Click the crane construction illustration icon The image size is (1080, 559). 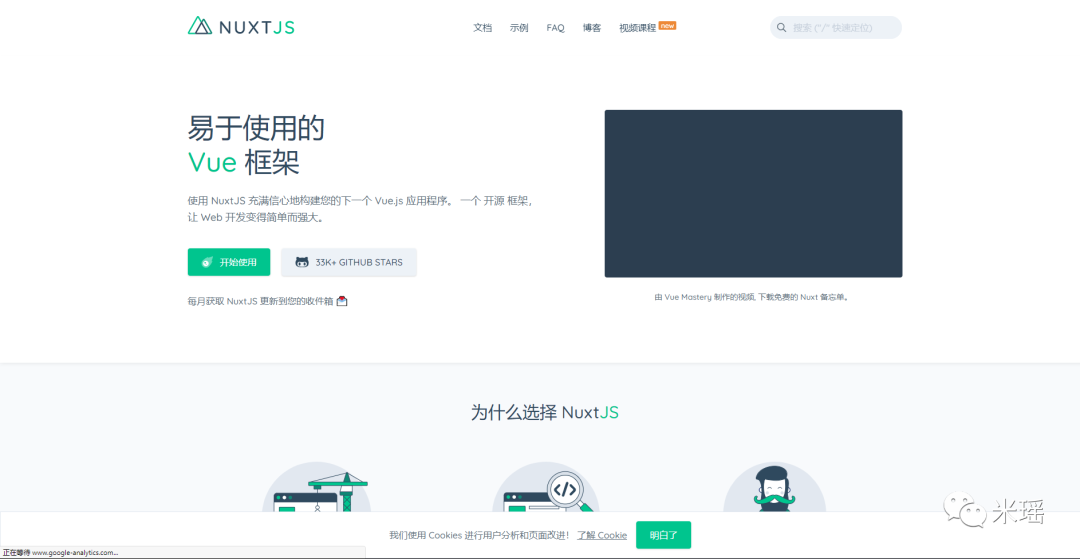316,487
